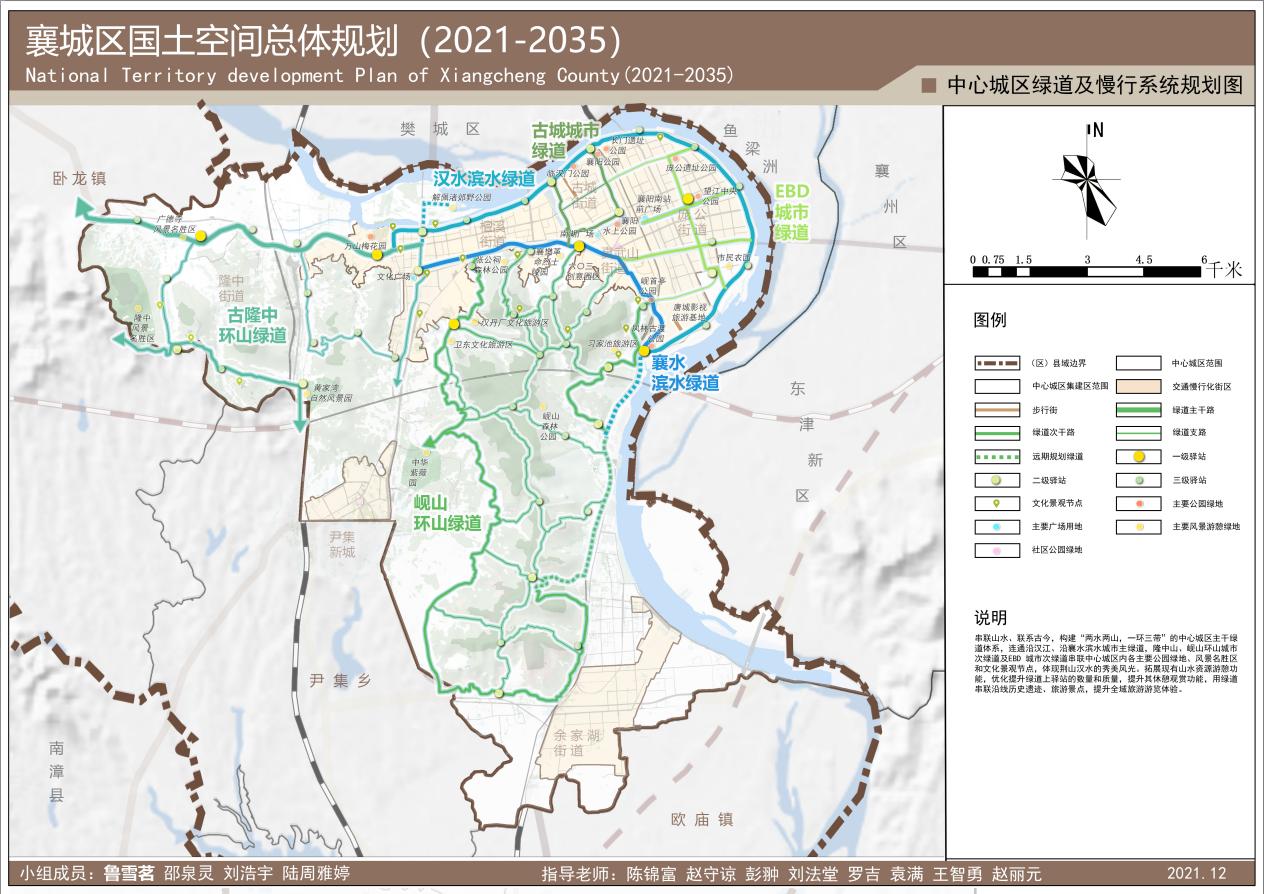Click the 主要公园绿地 red dot in legend
Image resolution: width=1264 pixels, height=894 pixels.
(x=1138, y=503)
